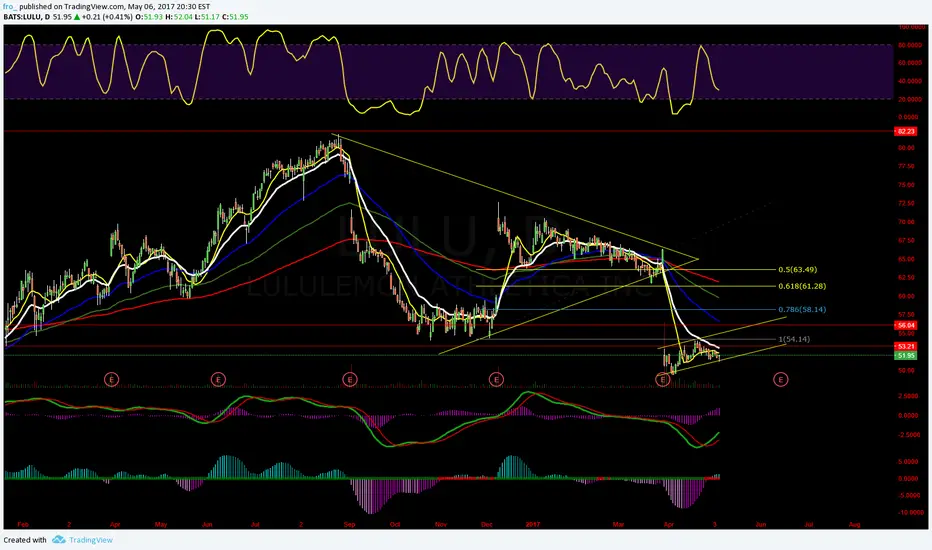Open the 'fro_' author profile link
The image size is (932, 550).
point(10,7)
